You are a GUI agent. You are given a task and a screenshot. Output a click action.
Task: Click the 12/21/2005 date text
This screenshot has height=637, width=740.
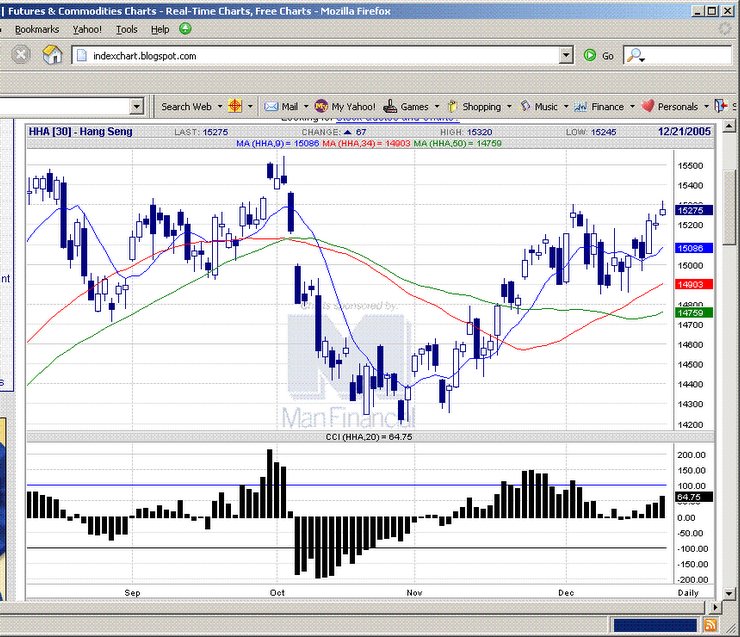tap(684, 132)
